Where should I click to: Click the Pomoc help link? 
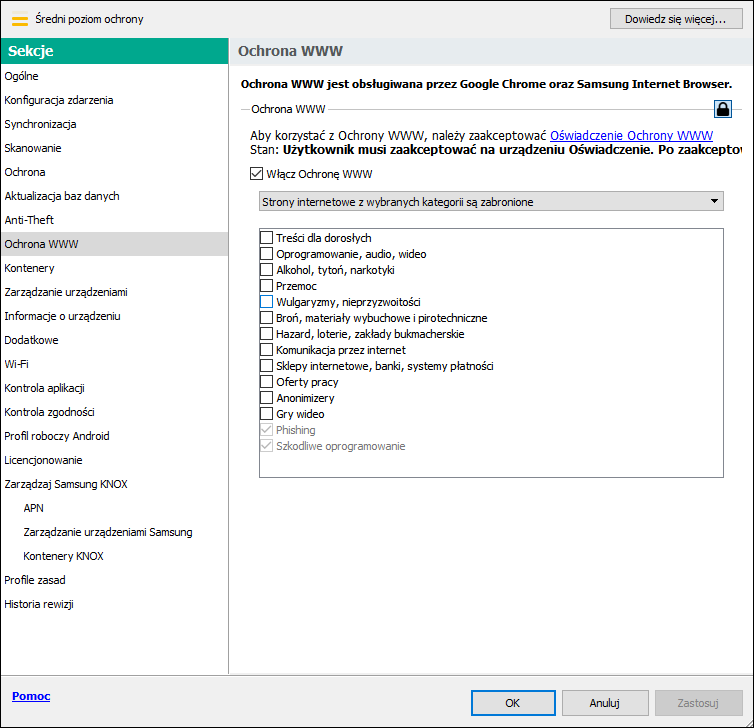pyautogui.click(x=31, y=696)
